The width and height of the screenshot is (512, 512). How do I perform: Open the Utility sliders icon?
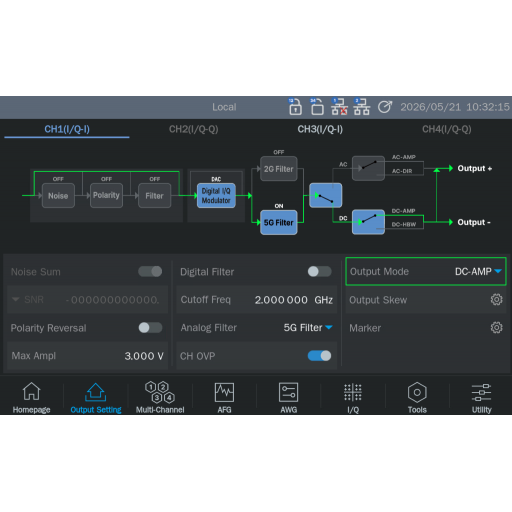click(481, 397)
